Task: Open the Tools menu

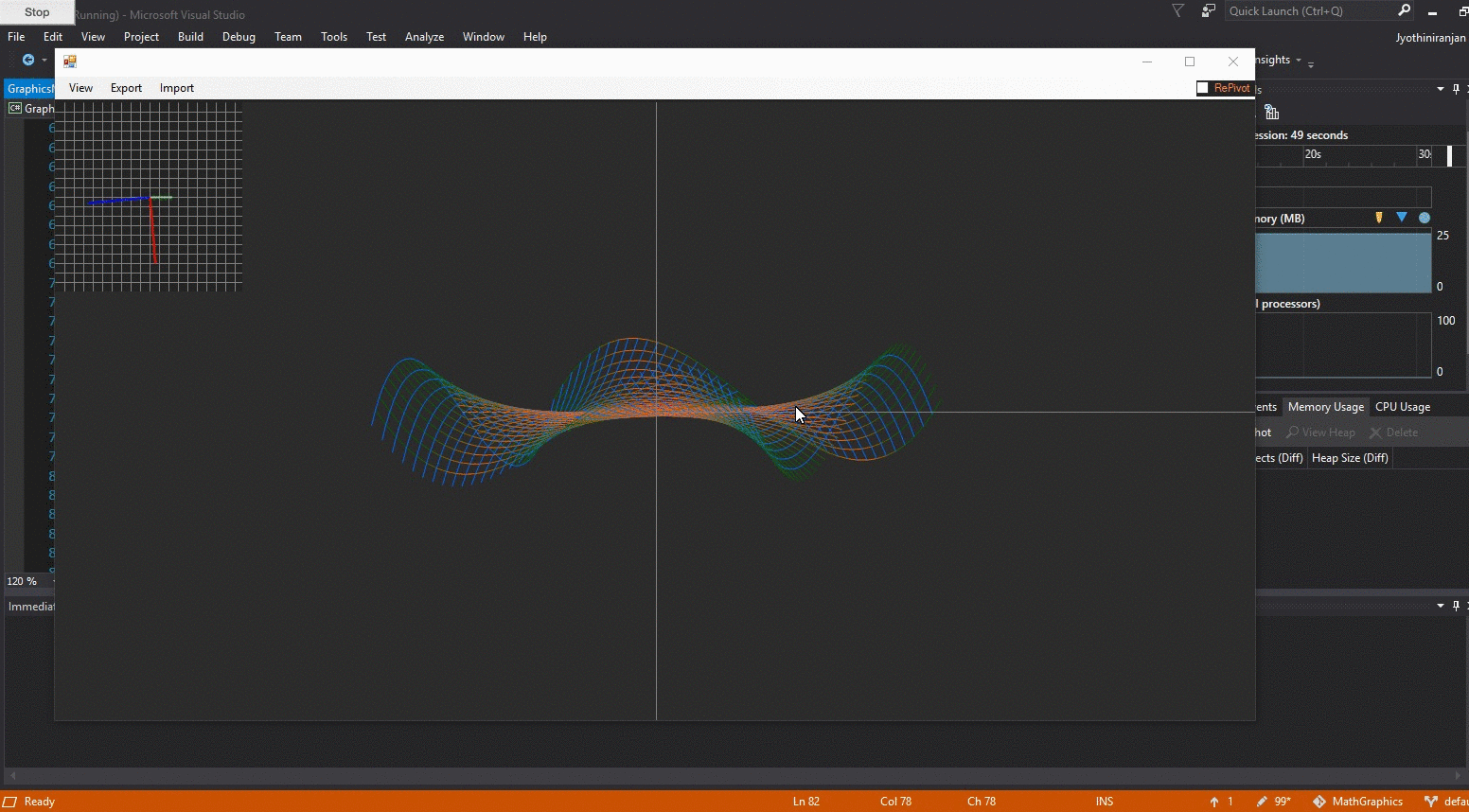Action: pyautogui.click(x=334, y=37)
